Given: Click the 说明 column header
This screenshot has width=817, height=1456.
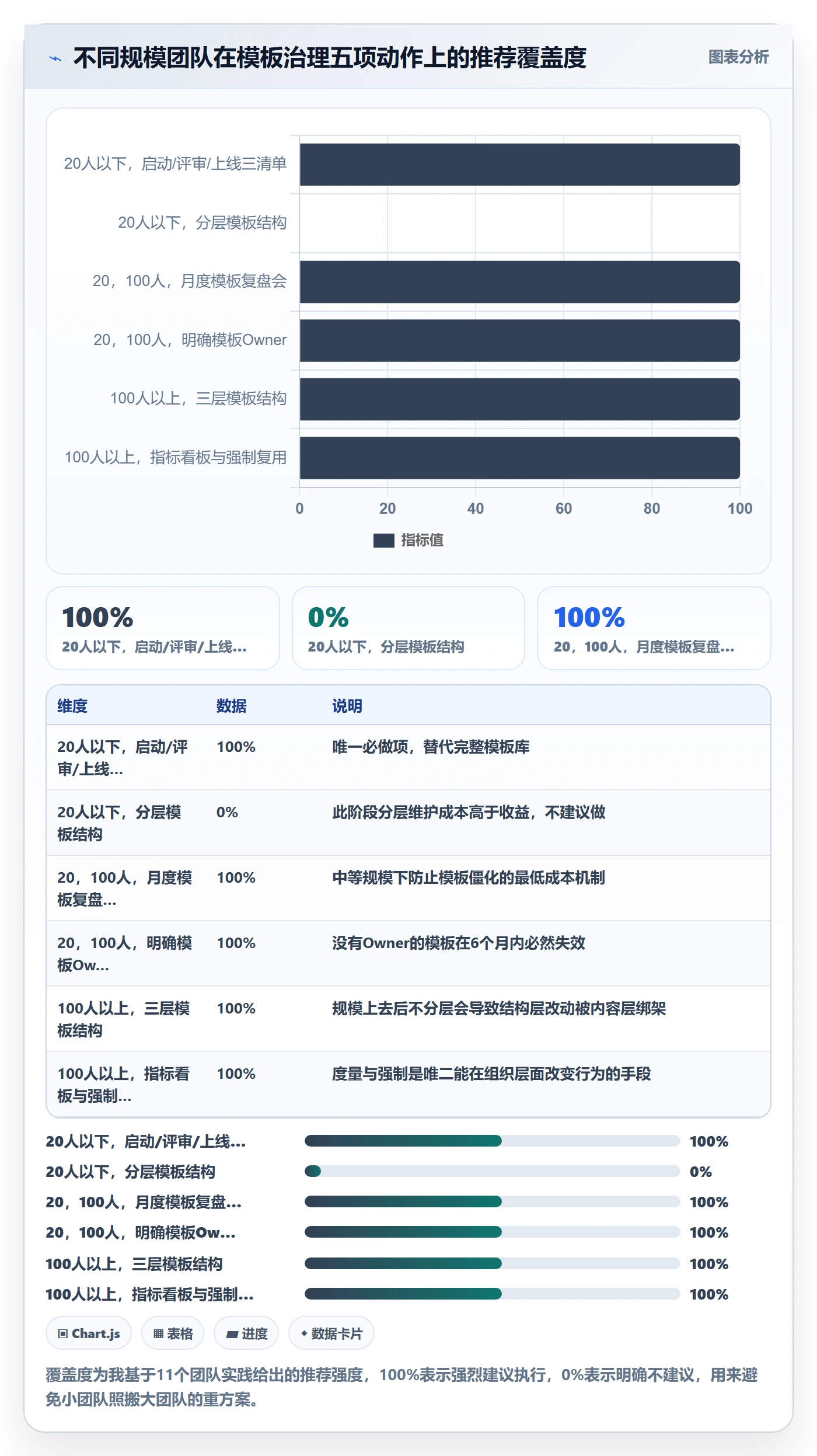Looking at the screenshot, I should [x=347, y=706].
